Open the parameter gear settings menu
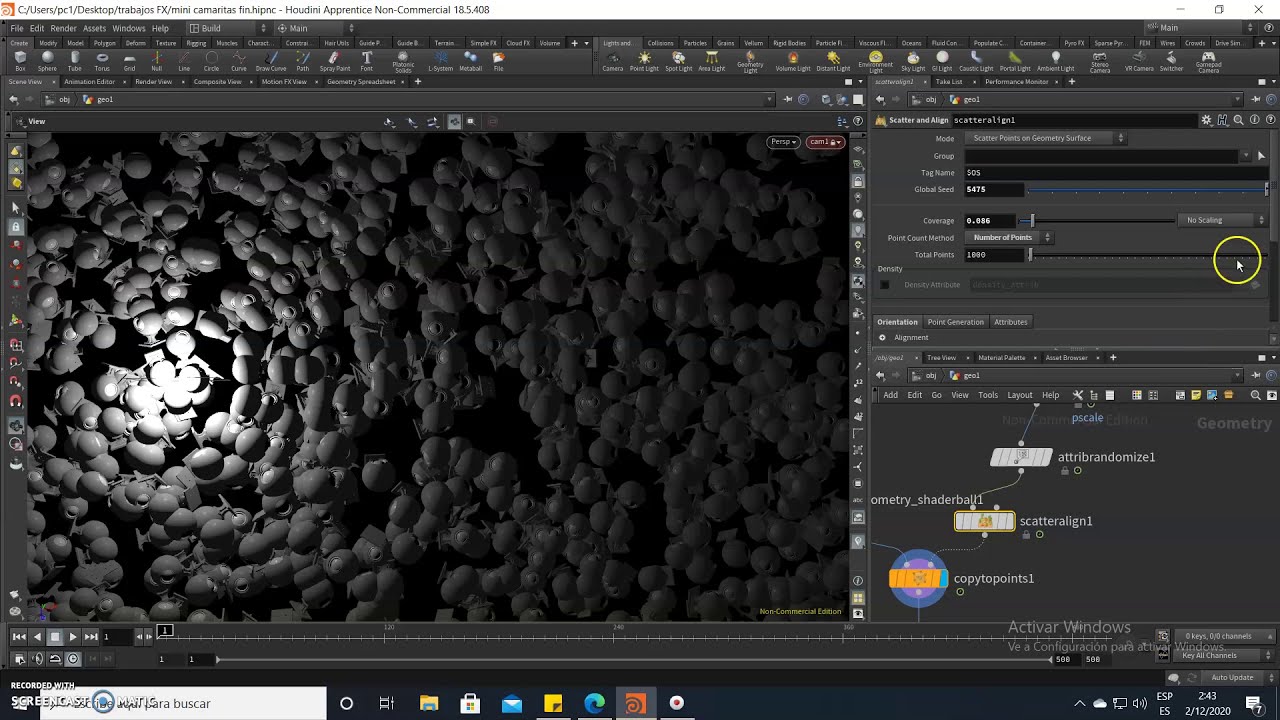 (x=1207, y=120)
